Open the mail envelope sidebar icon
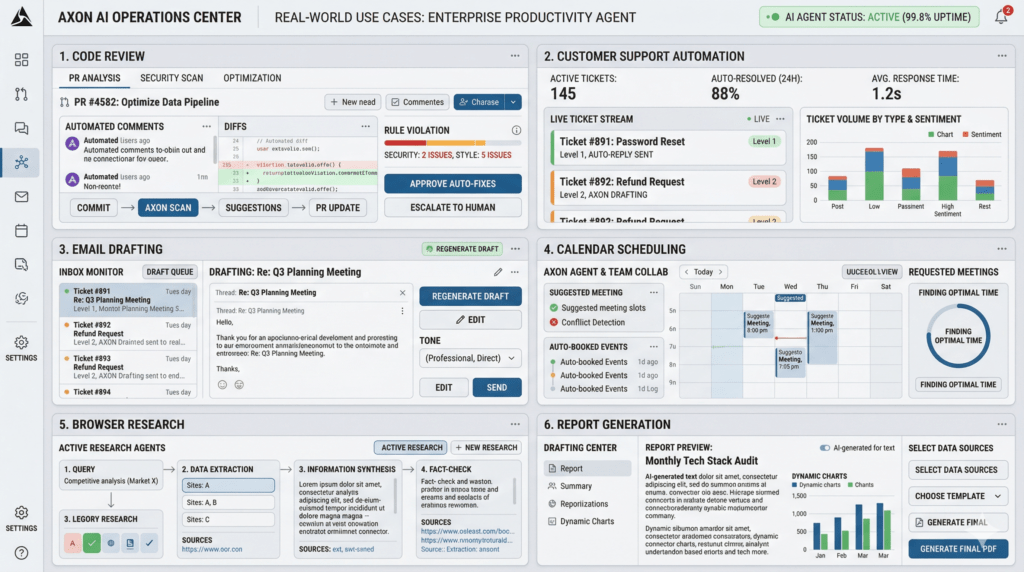 click(21, 197)
